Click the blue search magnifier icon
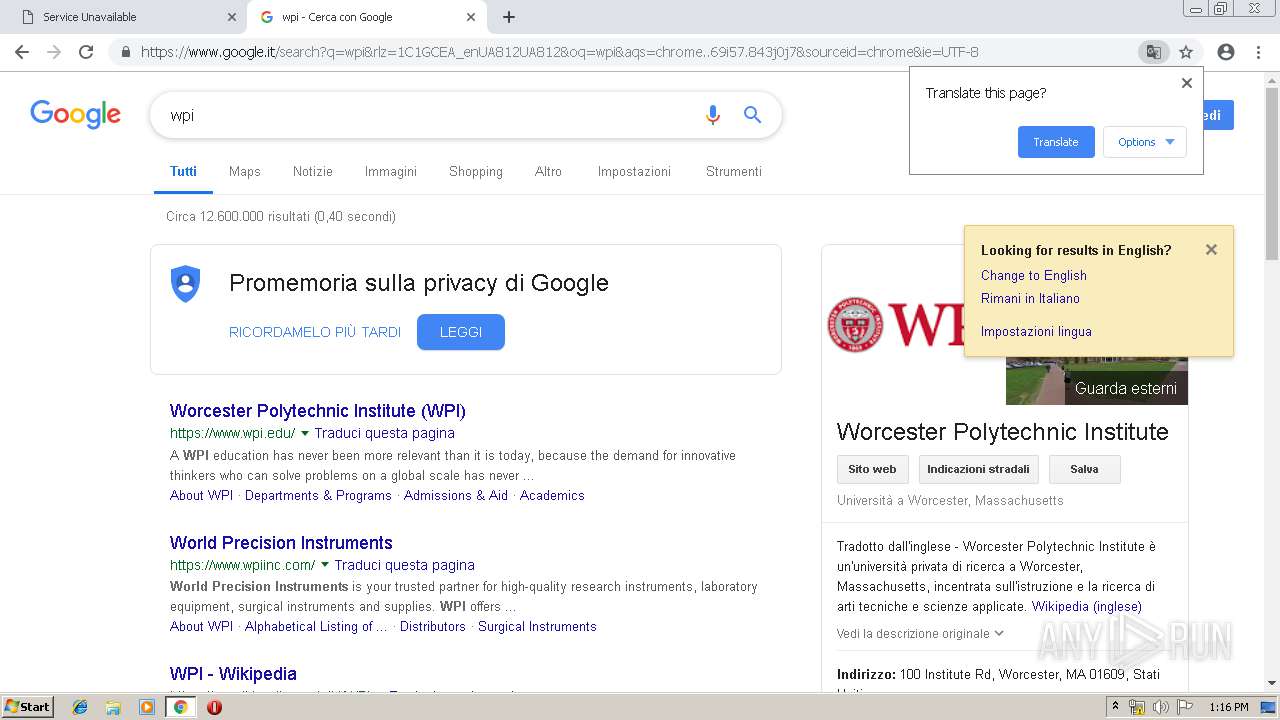Screen dimensions: 1280x720 coord(753,115)
